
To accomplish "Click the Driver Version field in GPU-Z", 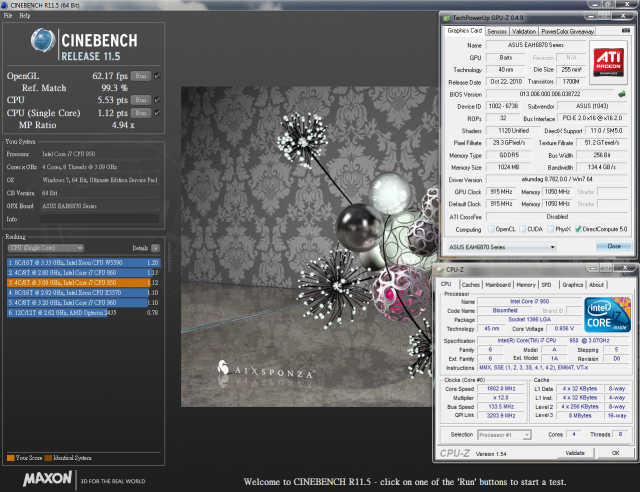I will click(x=557, y=179).
